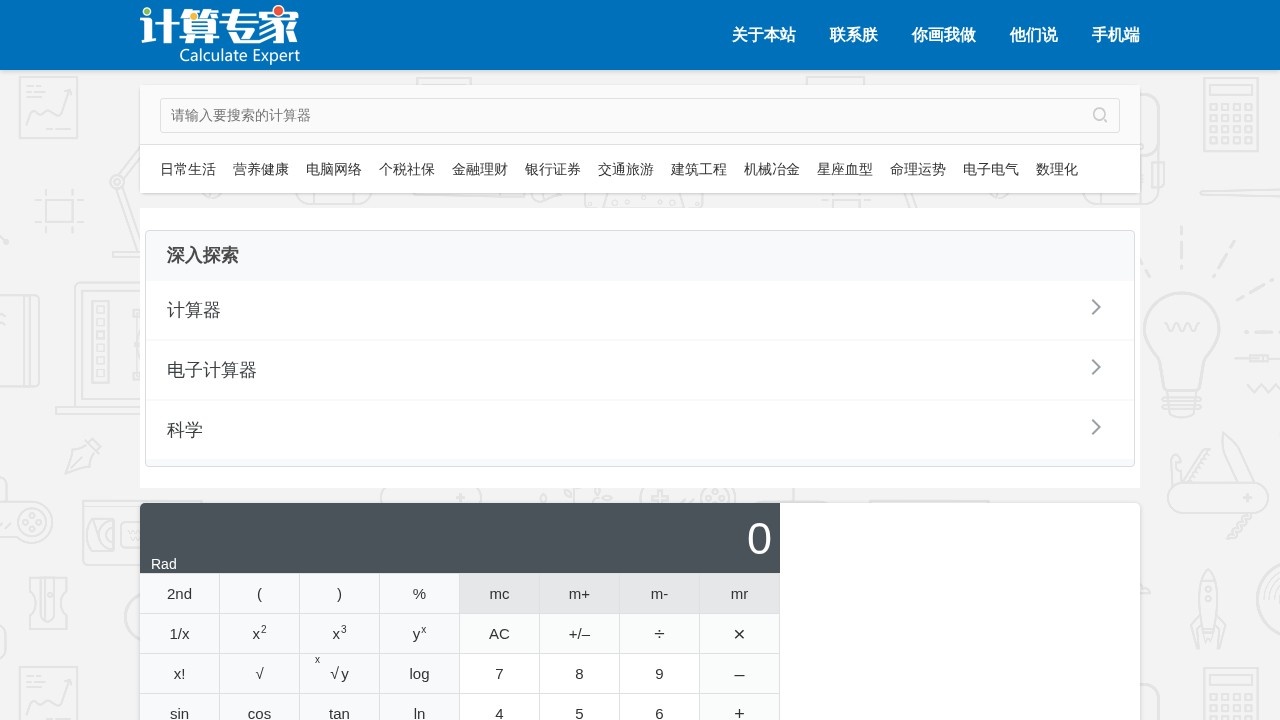
Task: Open the 金融理财 category link
Action: tap(480, 169)
